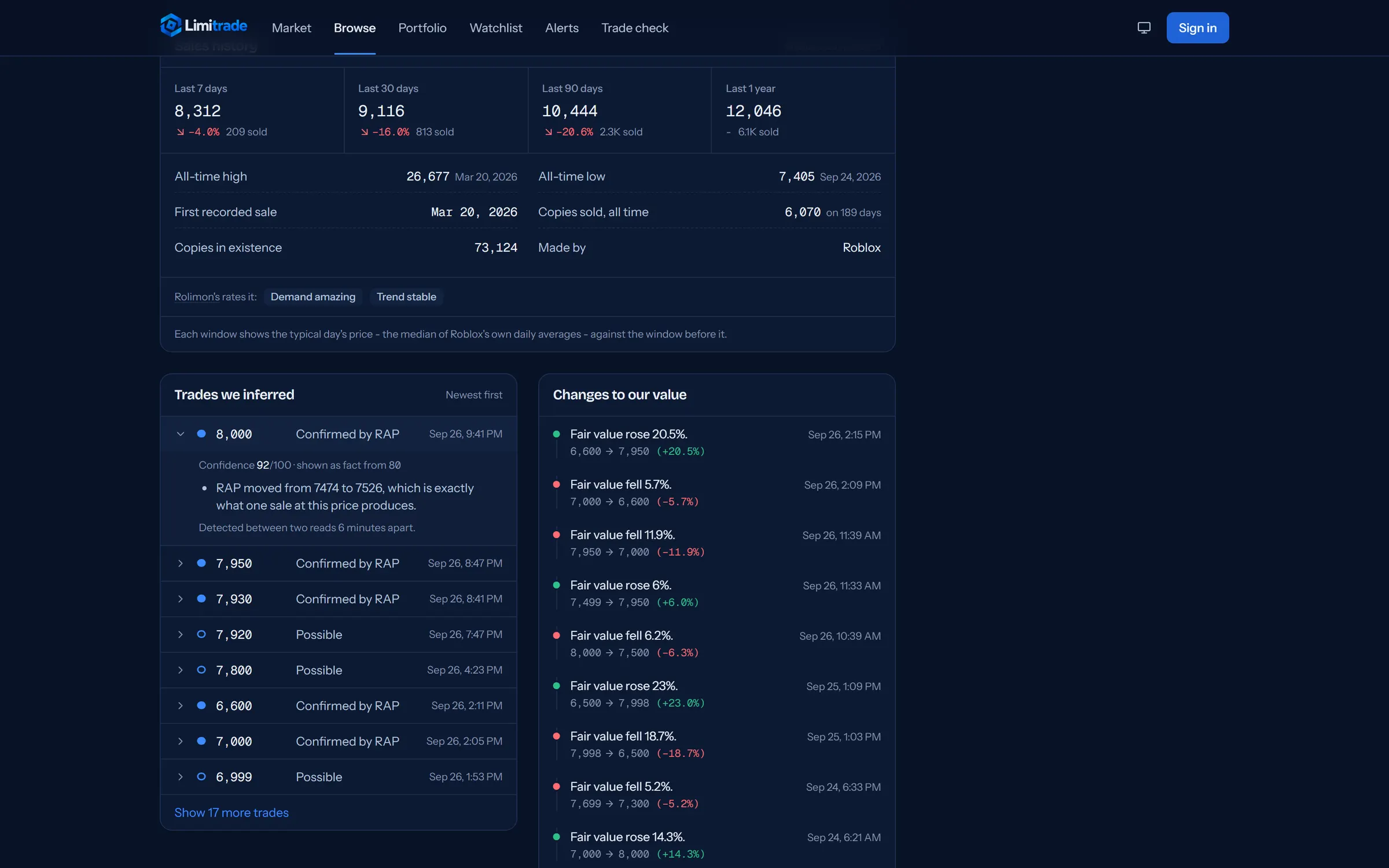
Task: Click the Last 7 days value 8,312
Action: coord(197,111)
